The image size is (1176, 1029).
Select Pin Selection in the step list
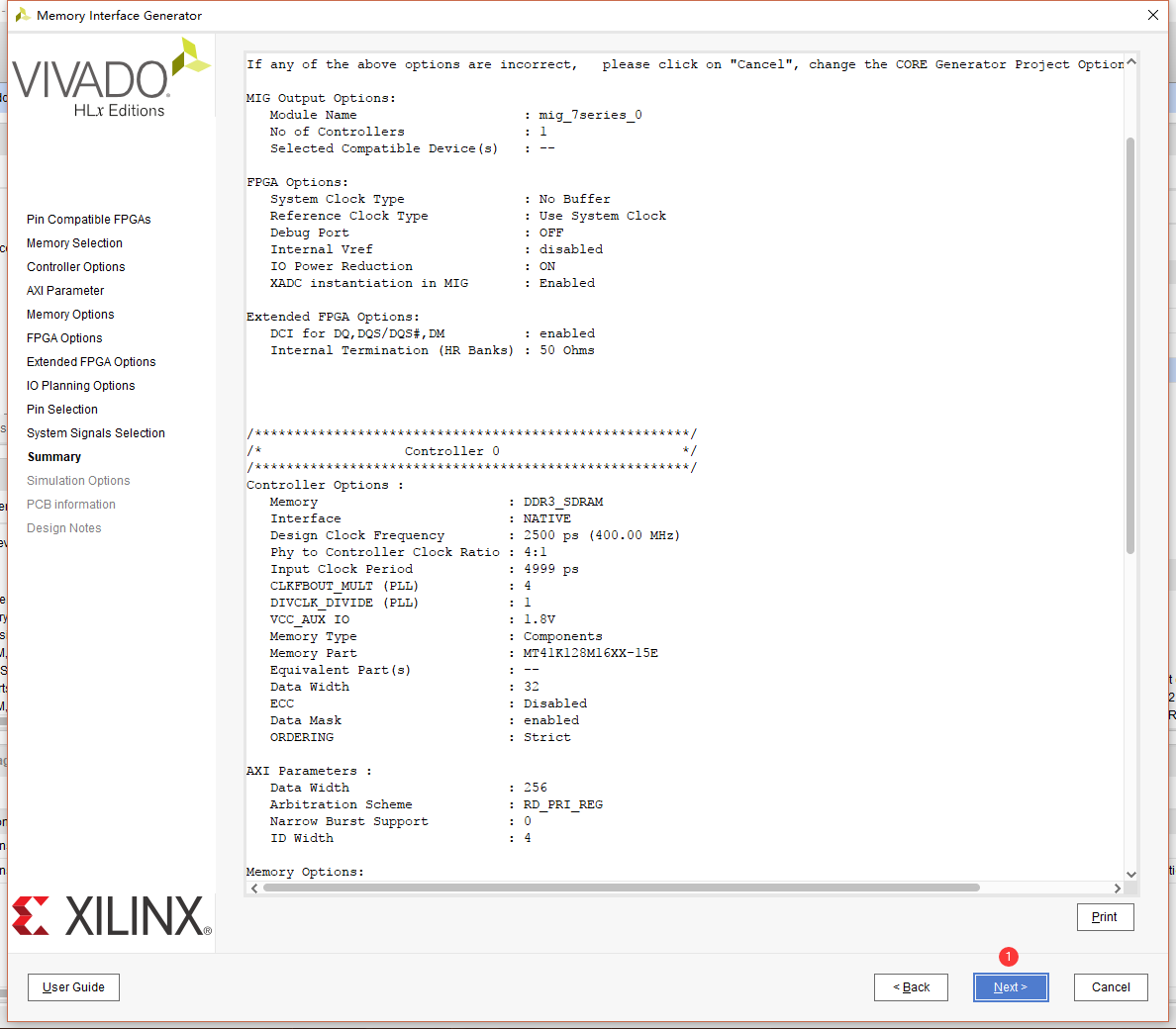click(x=61, y=409)
